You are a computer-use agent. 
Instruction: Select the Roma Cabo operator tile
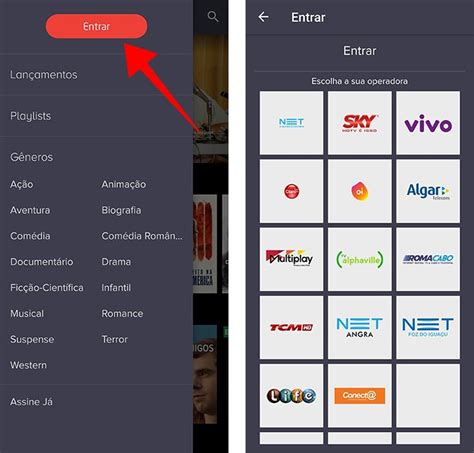coord(428,259)
